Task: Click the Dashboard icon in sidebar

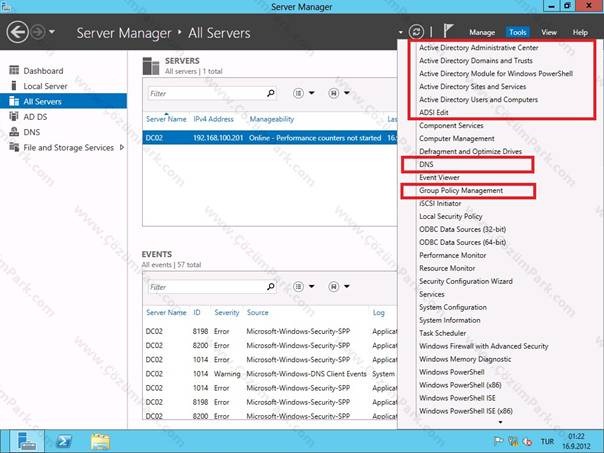Action: (x=14, y=70)
